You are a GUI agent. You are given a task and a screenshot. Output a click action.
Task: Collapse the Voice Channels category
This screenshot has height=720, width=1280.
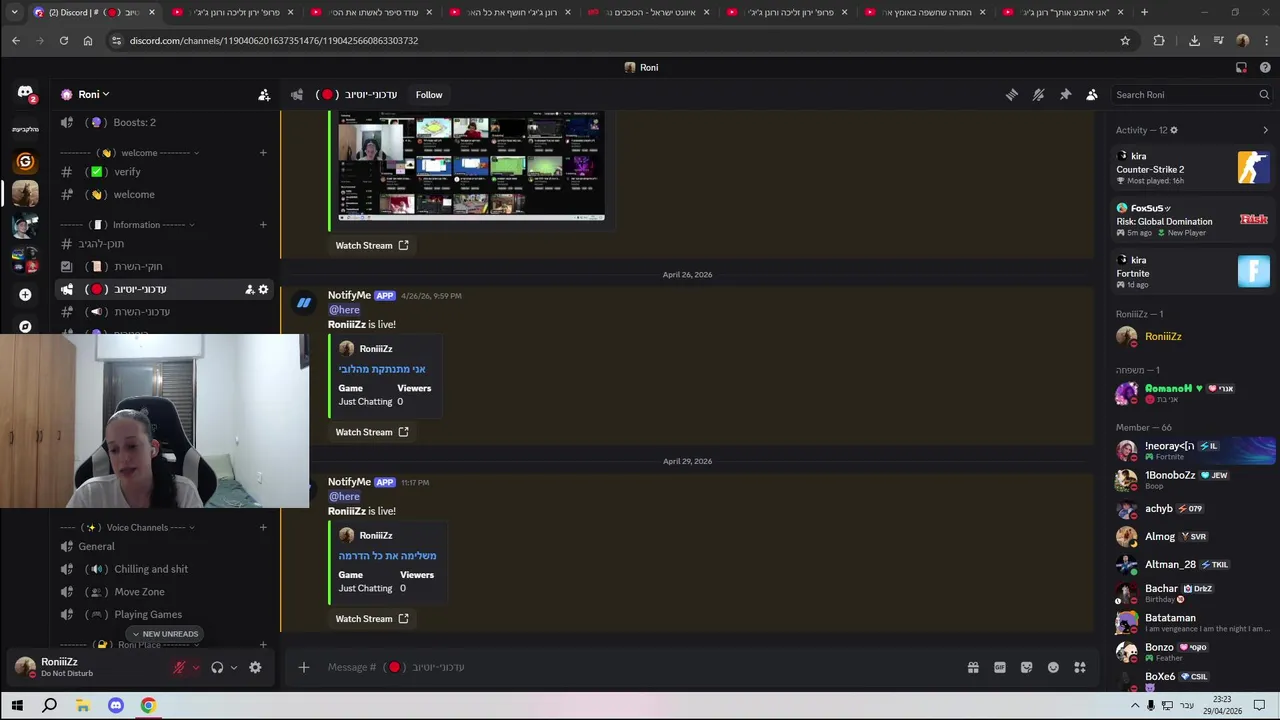[x=127, y=528]
